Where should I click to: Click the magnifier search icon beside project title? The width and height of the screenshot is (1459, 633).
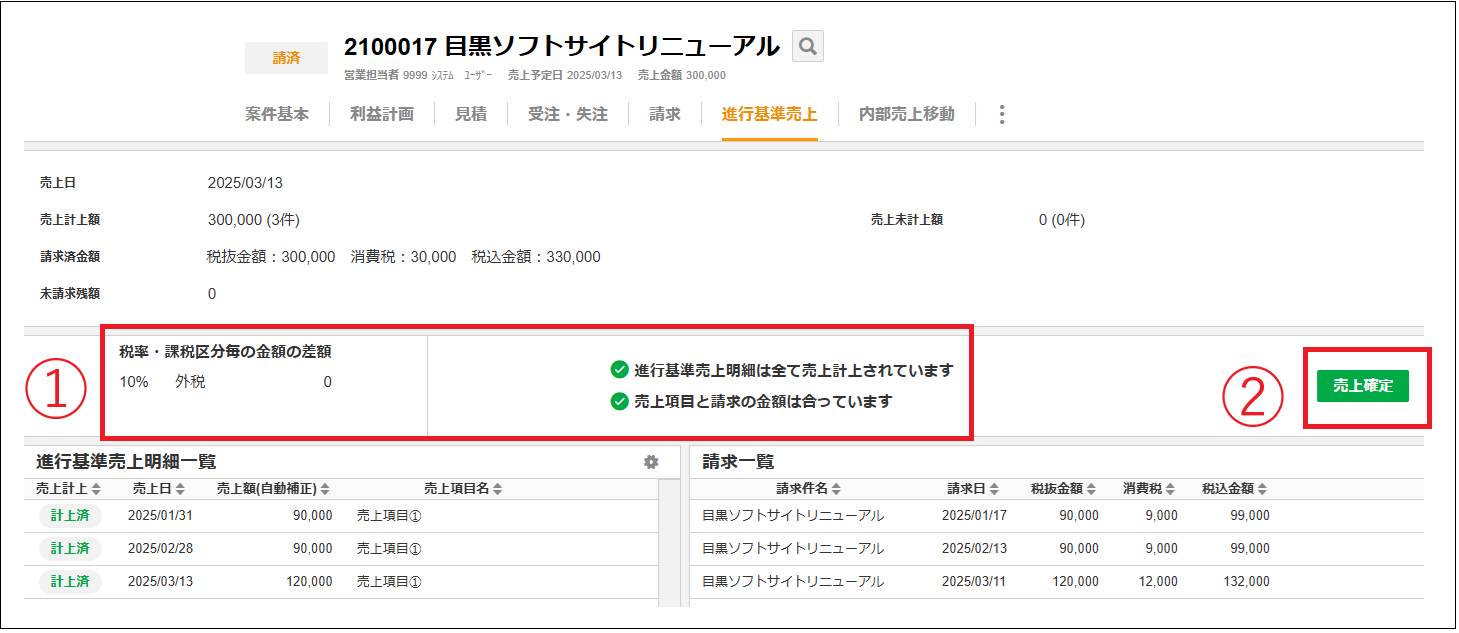pos(808,46)
